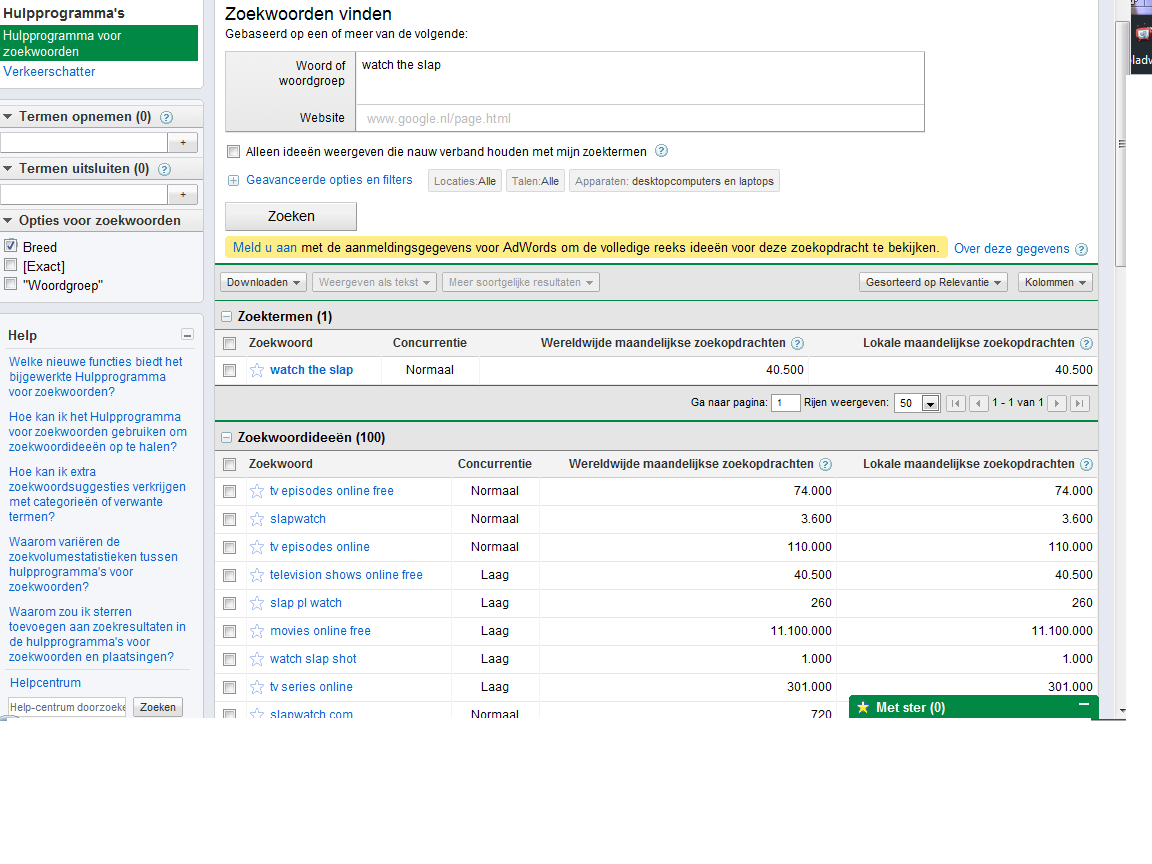Open help icon beside 'Over deze gegevens'

[1081, 249]
